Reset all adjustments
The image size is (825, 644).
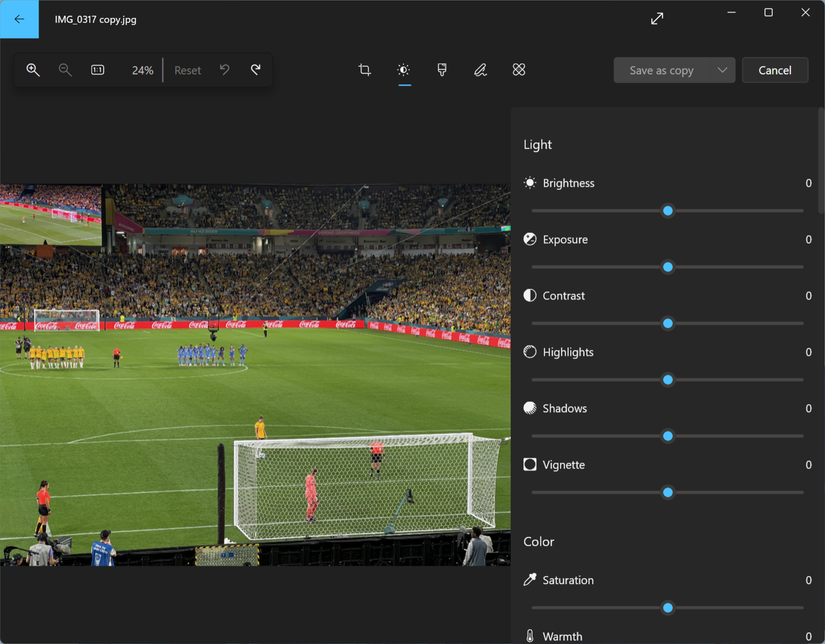187,70
